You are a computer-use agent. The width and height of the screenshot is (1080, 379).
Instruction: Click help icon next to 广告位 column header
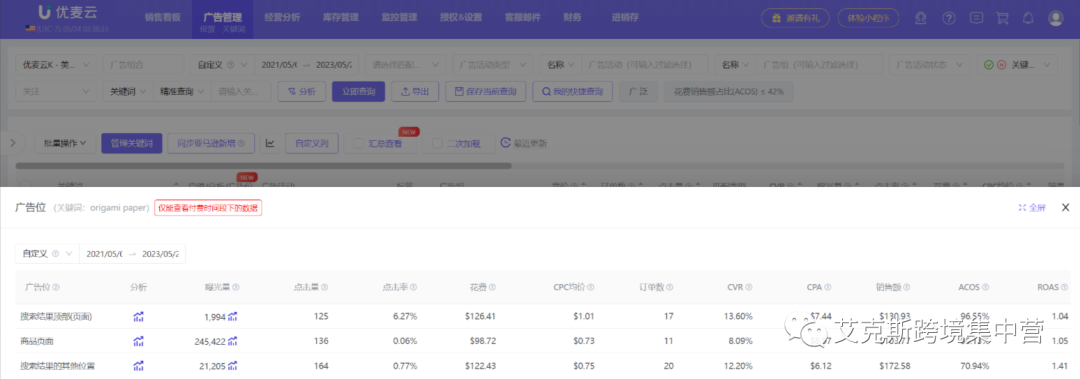click(x=56, y=287)
